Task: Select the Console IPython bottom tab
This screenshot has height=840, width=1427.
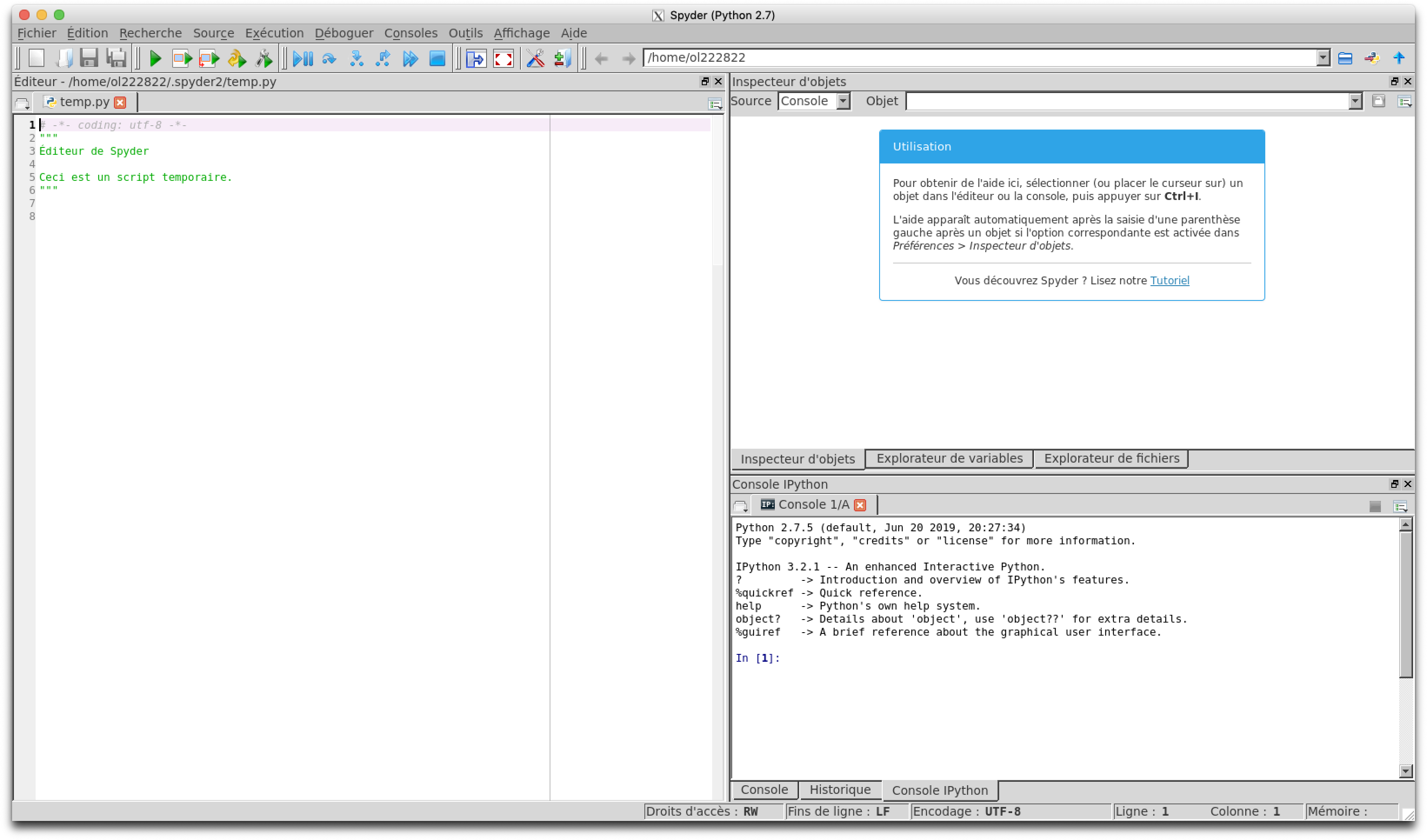Action: (x=940, y=791)
